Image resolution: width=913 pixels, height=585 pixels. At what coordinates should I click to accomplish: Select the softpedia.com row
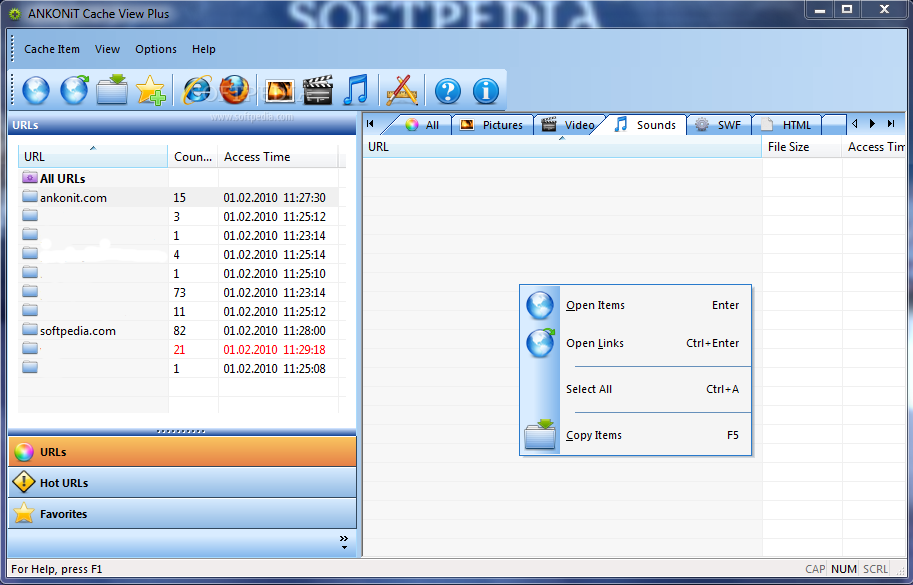(x=178, y=331)
